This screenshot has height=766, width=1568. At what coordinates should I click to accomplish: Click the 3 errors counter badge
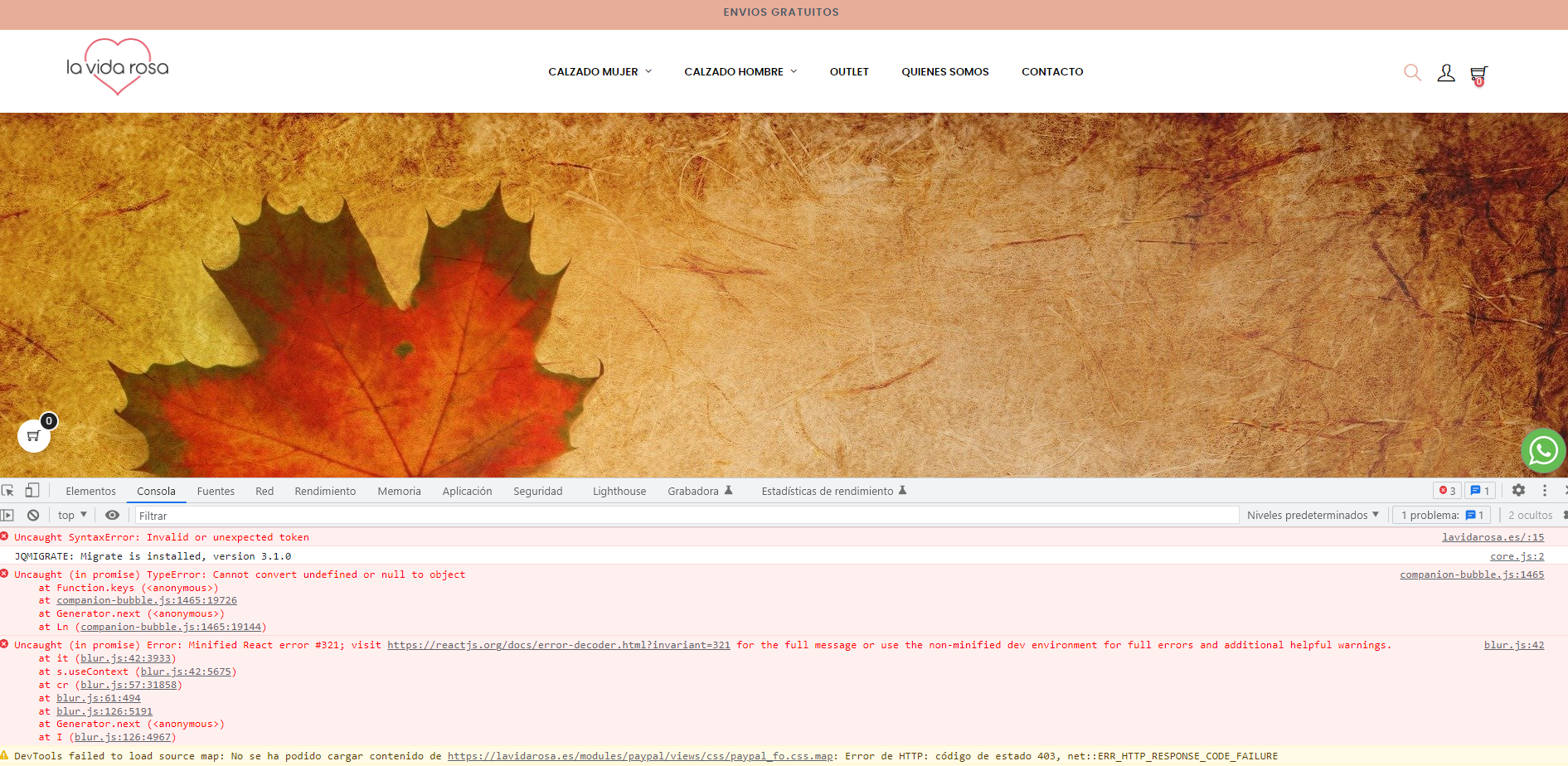coord(1448,491)
